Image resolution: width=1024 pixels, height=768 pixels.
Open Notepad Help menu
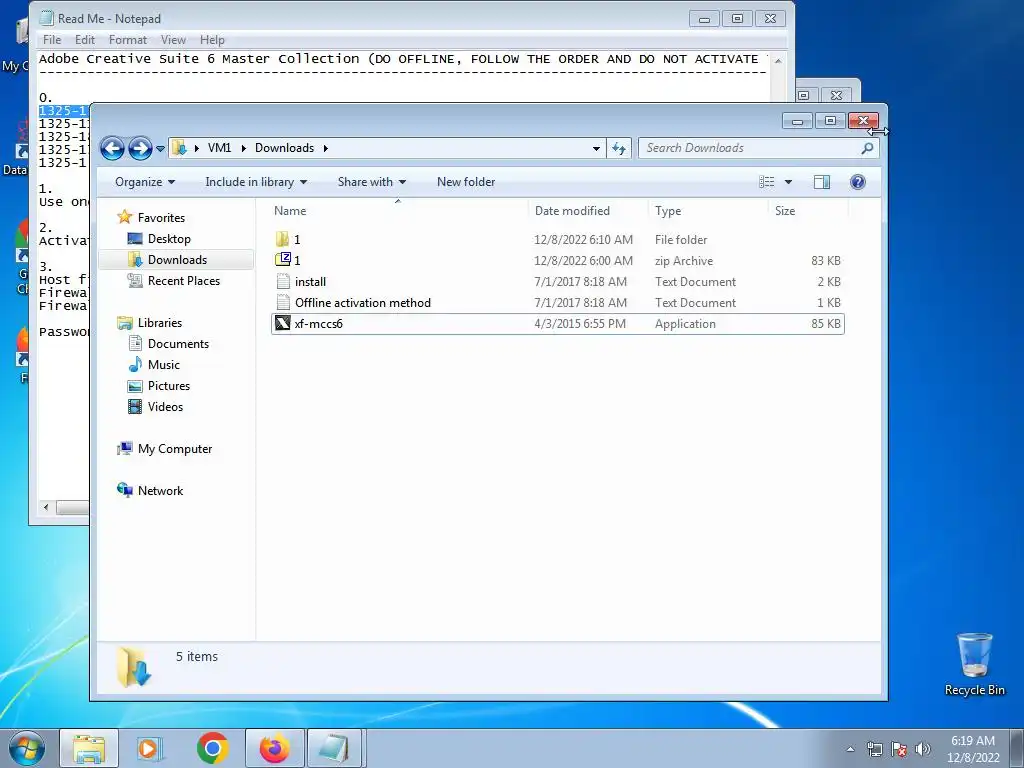point(212,40)
